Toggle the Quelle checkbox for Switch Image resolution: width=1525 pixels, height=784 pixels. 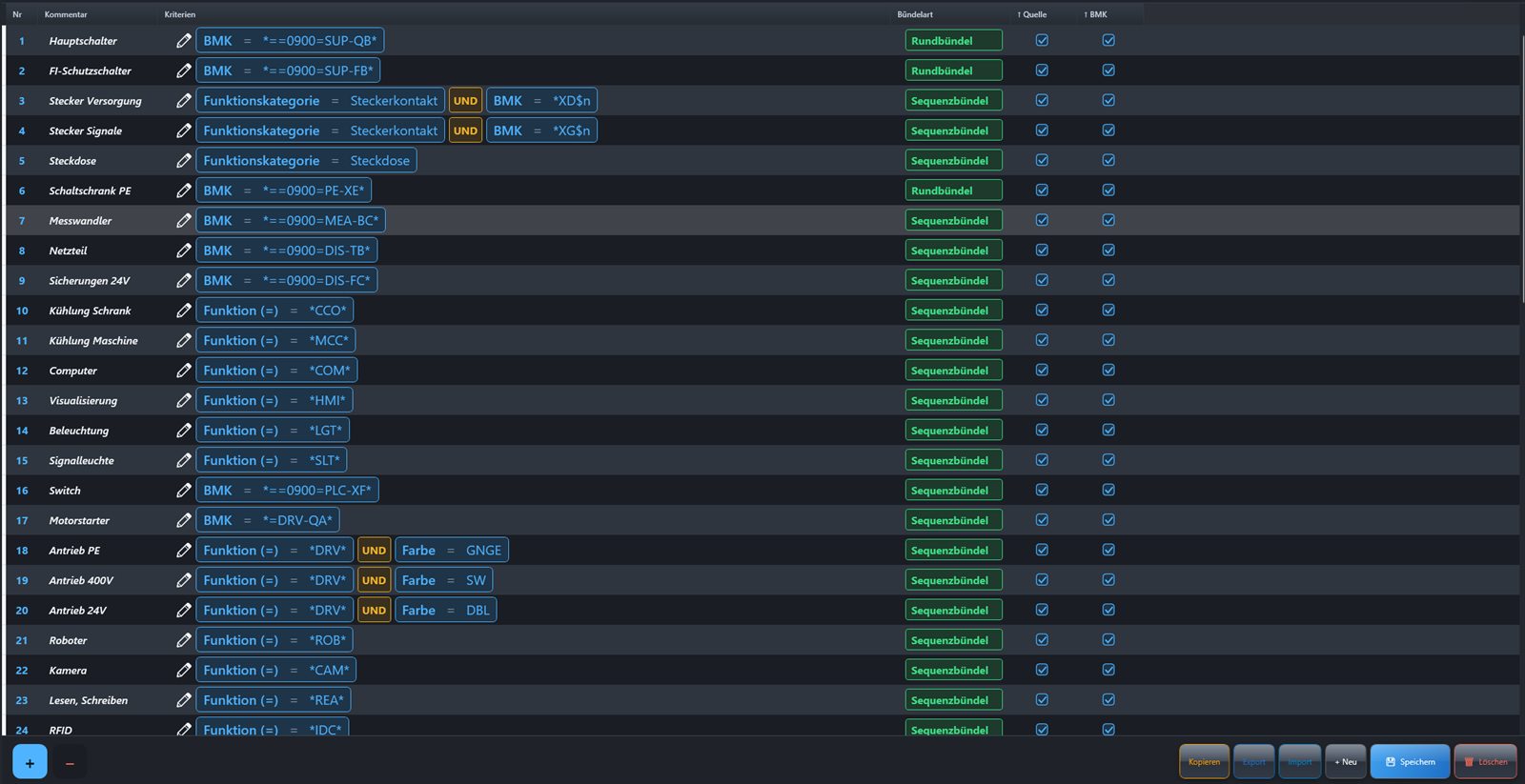1042,491
